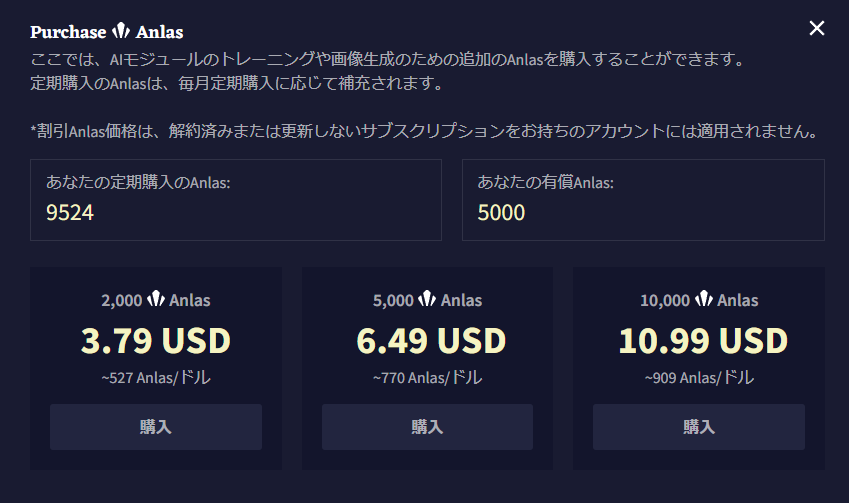Click the Purchase Anlas dialog heading
Viewport: 849px width, 503px height.
click(x=107, y=32)
